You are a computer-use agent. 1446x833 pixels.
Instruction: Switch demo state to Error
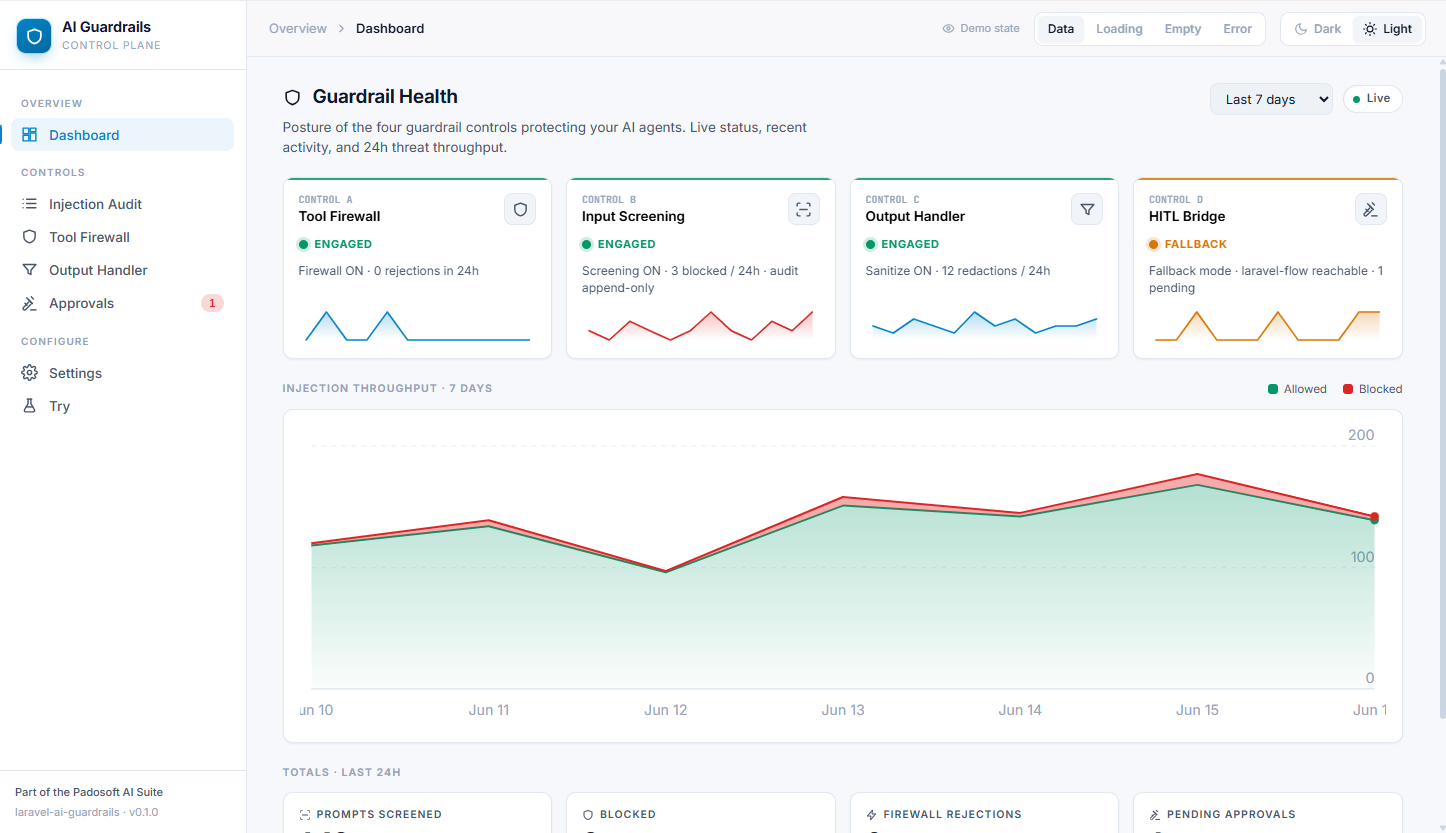coord(1237,29)
